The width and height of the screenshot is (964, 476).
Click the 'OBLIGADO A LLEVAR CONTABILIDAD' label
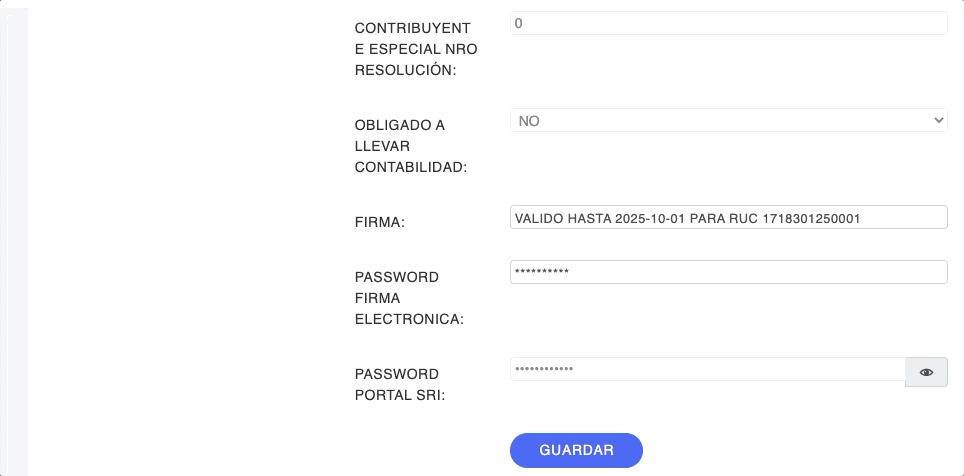coord(410,146)
